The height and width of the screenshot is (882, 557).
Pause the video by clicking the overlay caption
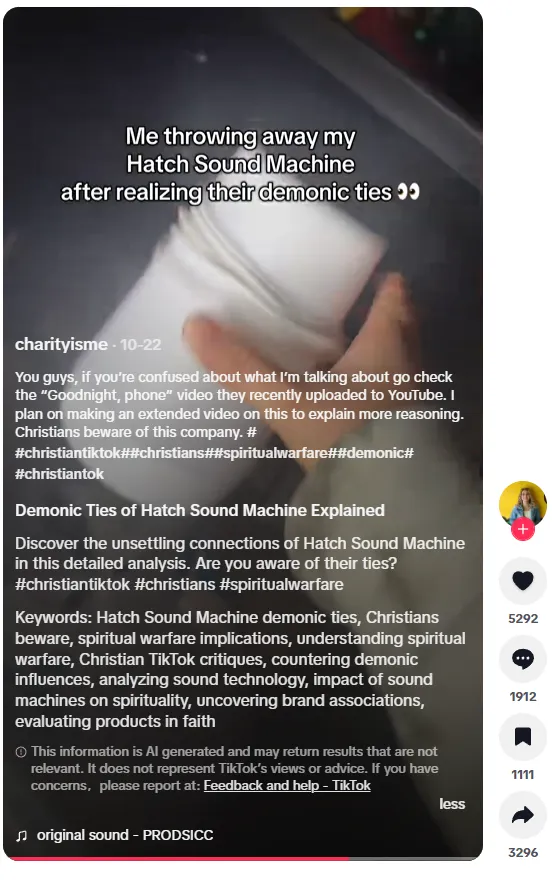pyautogui.click(x=240, y=164)
